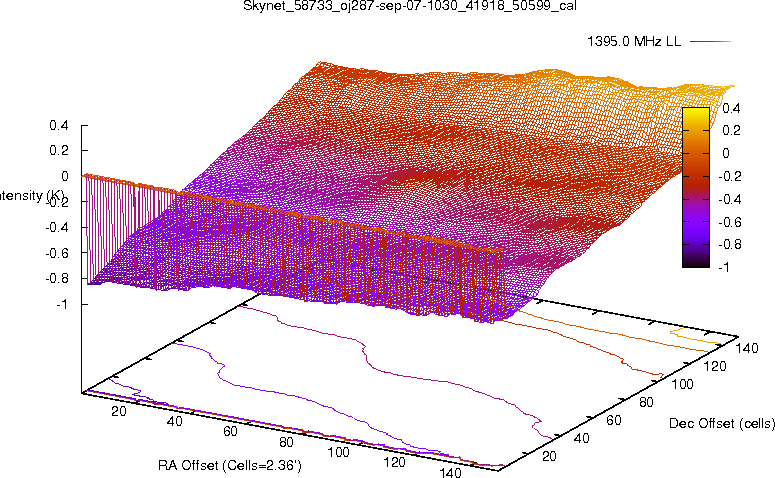Image resolution: width=775 pixels, height=478 pixels.
Task: Click the intensity axis tick label -0.4
Action: [x=57, y=227]
